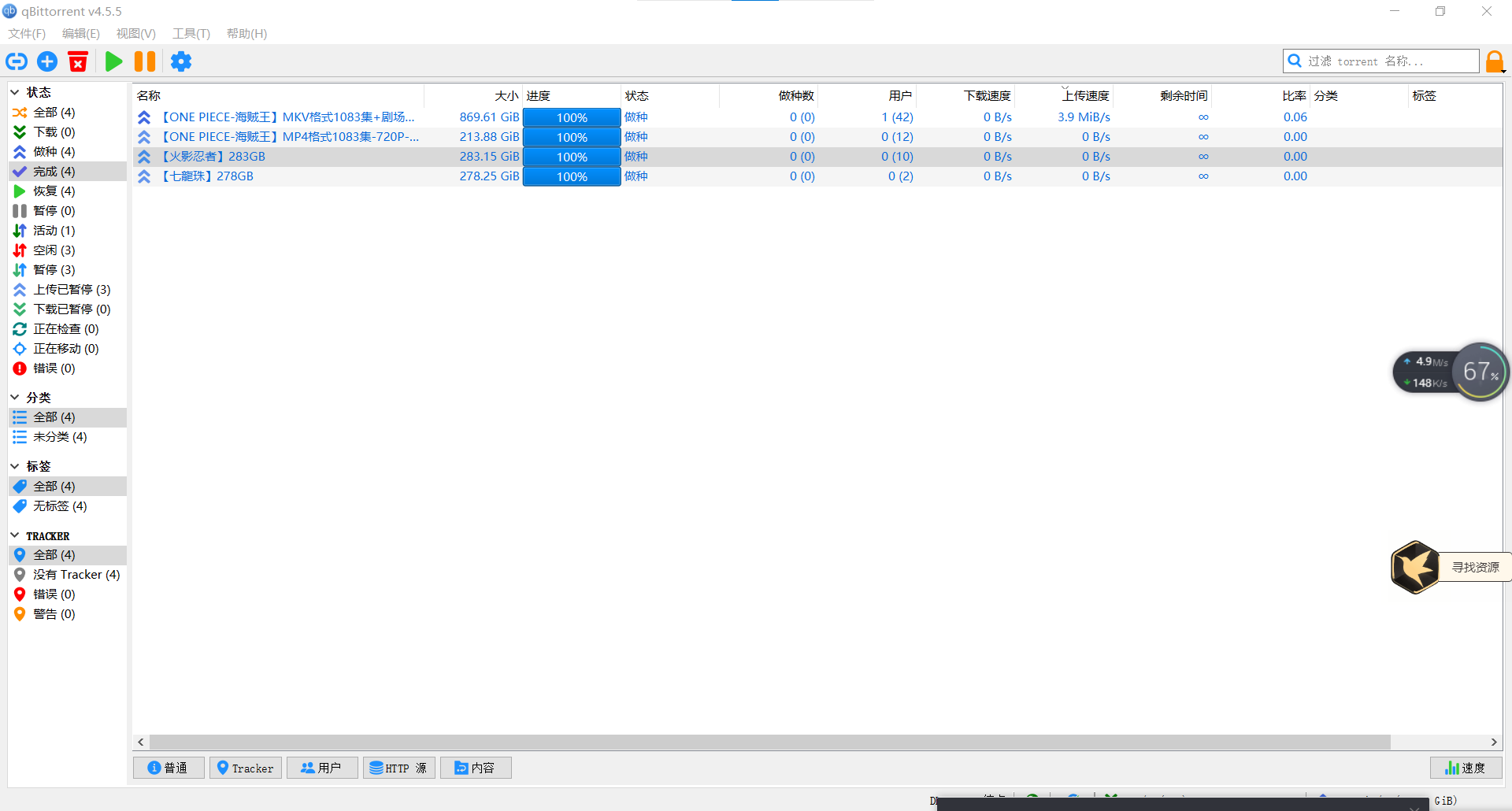Collapse the 标签 sidebar section
The width and height of the screenshot is (1512, 811).
[x=15, y=466]
